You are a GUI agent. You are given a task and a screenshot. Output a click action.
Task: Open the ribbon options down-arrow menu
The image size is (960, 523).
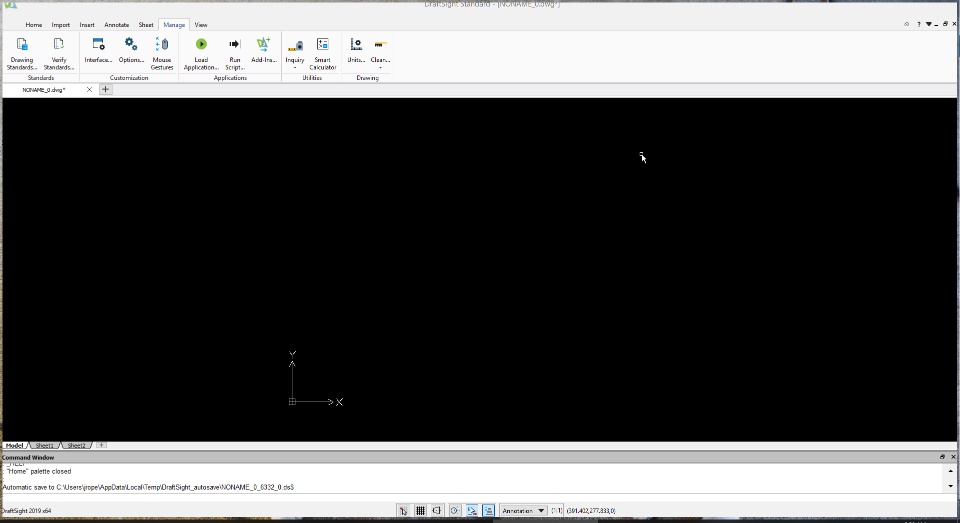(929, 24)
